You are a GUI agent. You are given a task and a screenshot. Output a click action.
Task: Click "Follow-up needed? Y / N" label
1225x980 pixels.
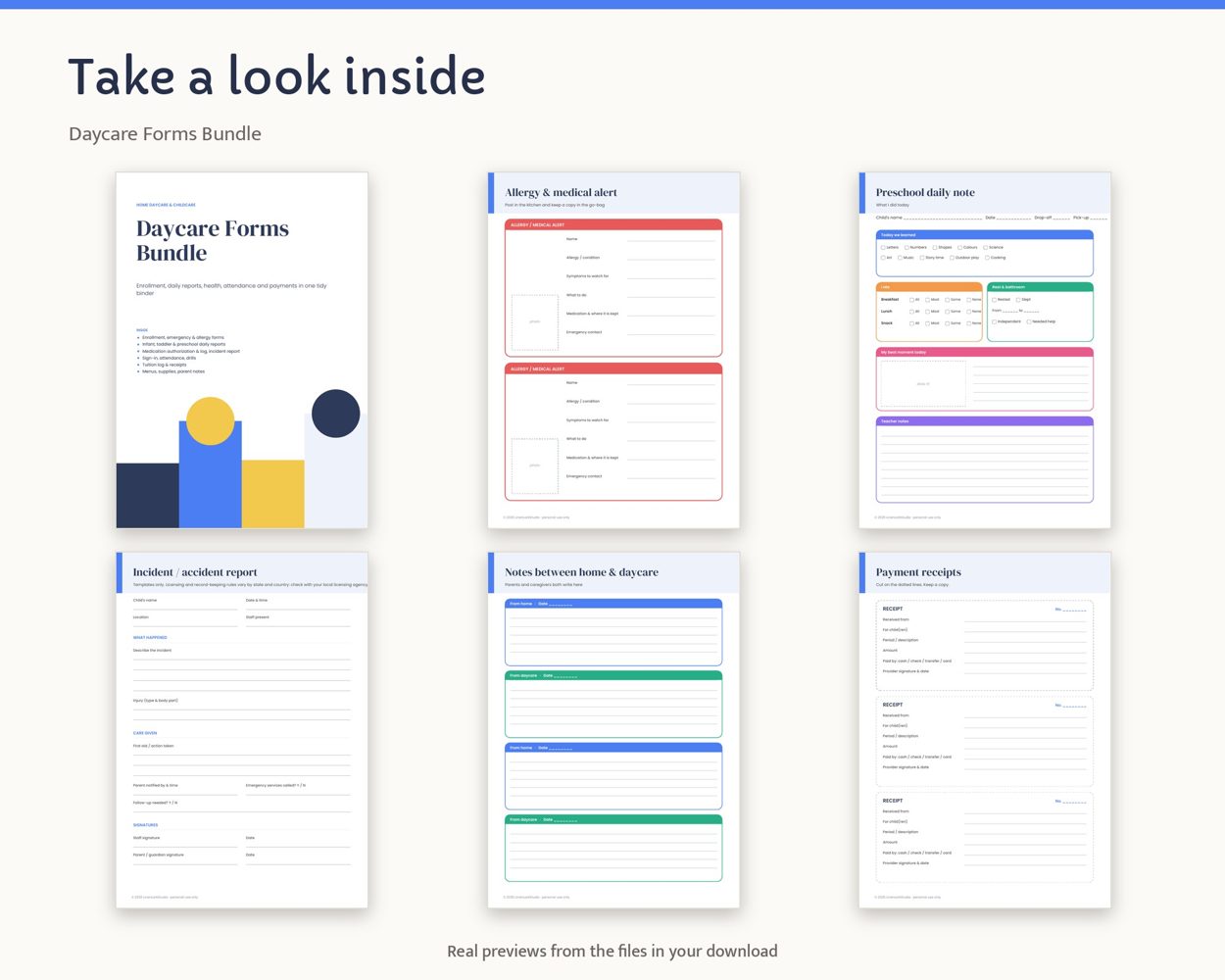pyautogui.click(x=155, y=803)
